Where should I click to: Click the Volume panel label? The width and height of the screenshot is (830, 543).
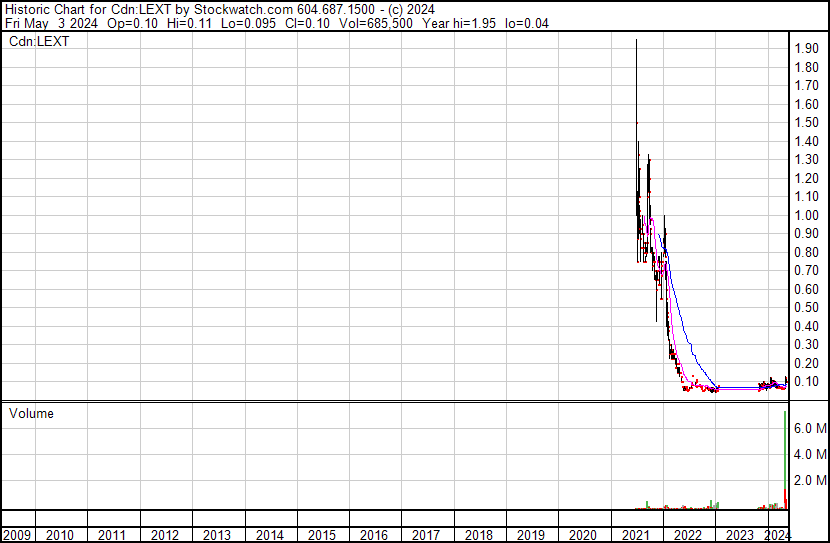click(31, 413)
